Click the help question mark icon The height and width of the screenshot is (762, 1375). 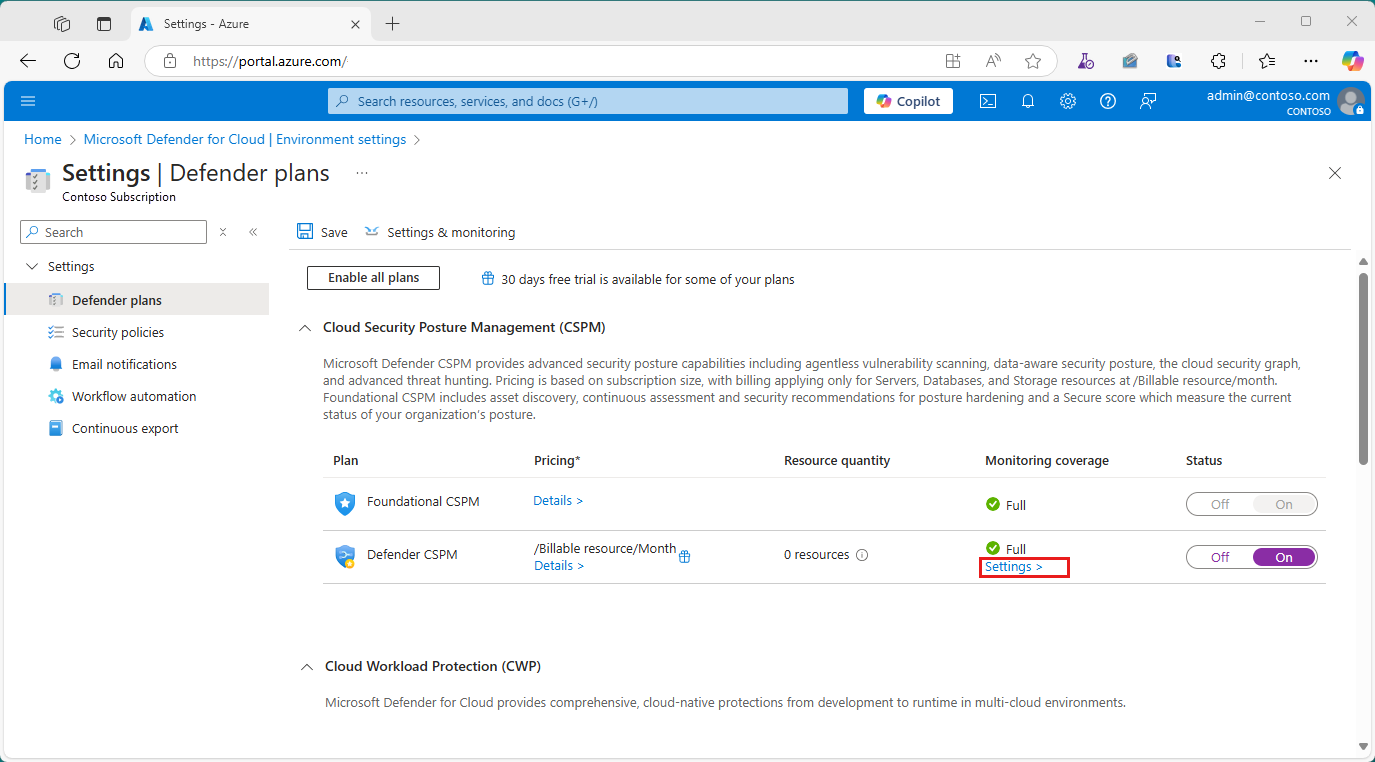coord(1107,101)
